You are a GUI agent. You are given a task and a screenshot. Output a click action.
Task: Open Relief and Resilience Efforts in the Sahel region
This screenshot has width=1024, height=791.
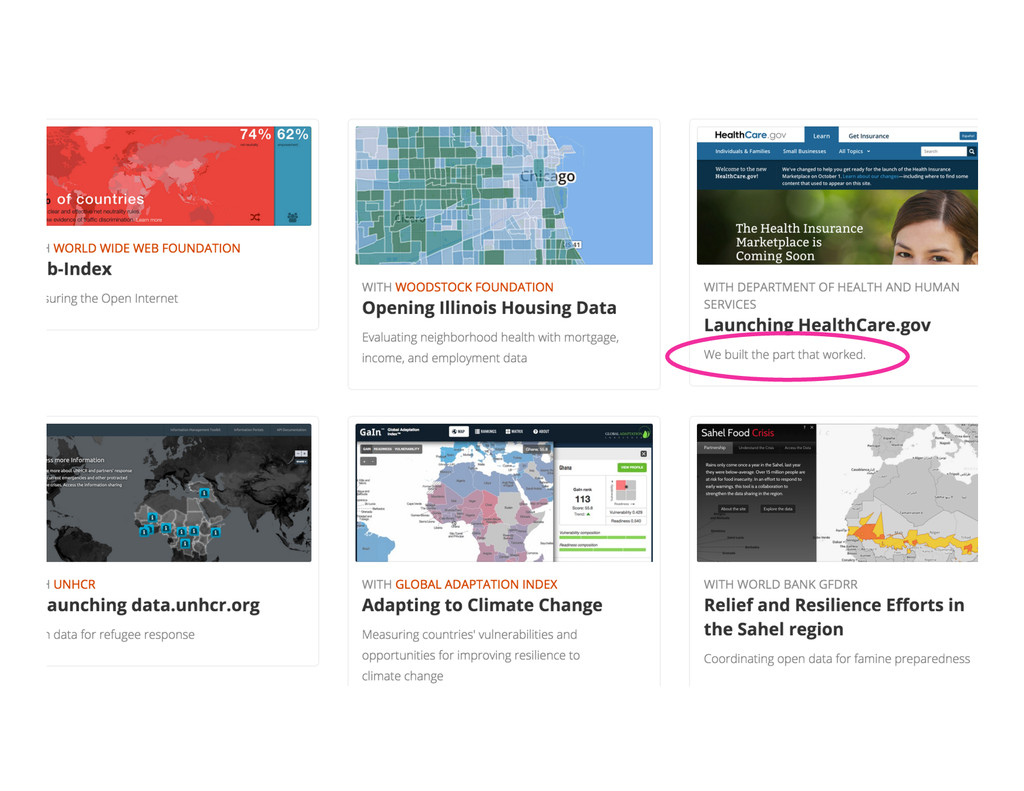(x=834, y=617)
